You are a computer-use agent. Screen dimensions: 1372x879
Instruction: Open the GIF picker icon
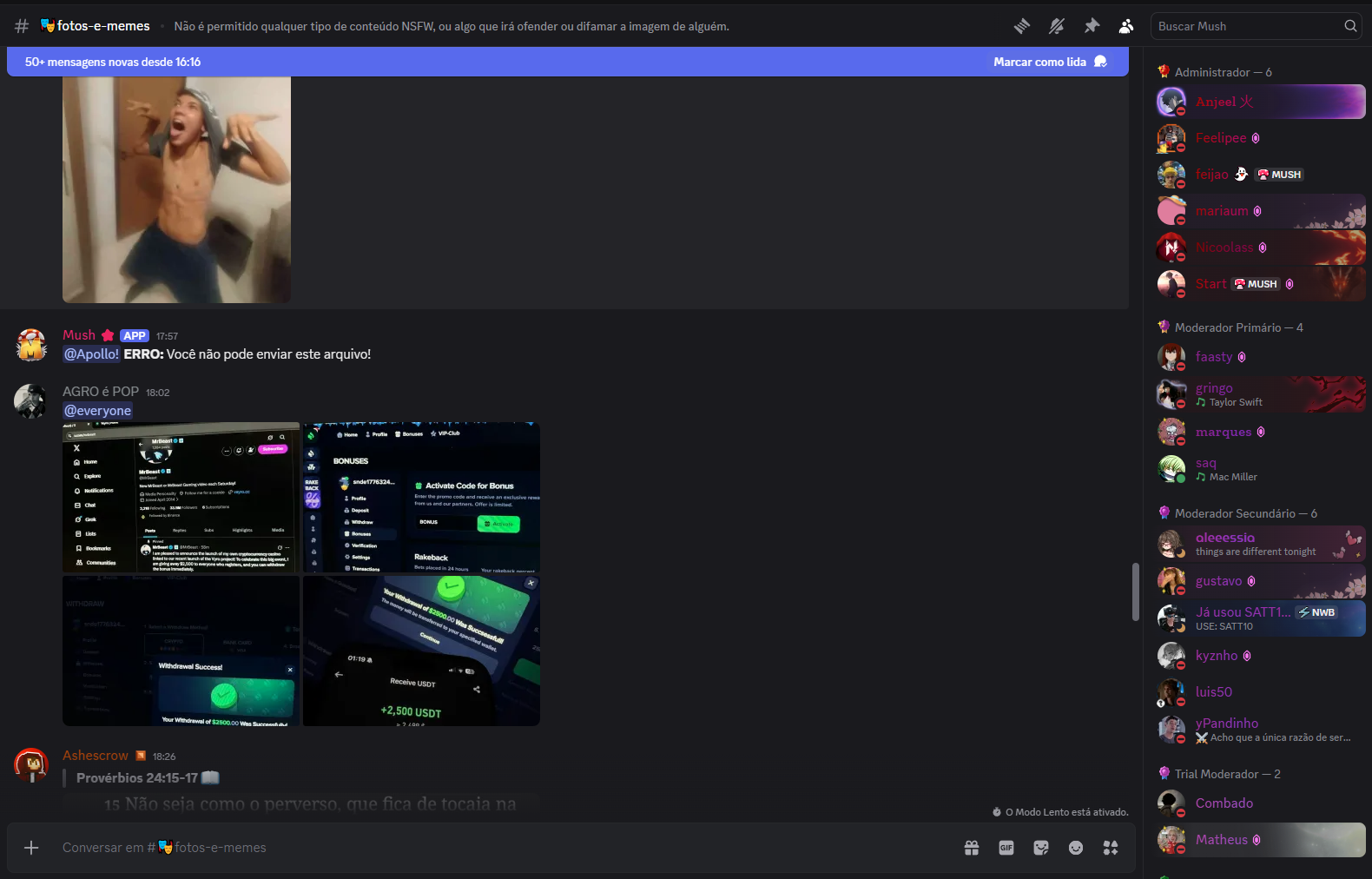click(1006, 848)
